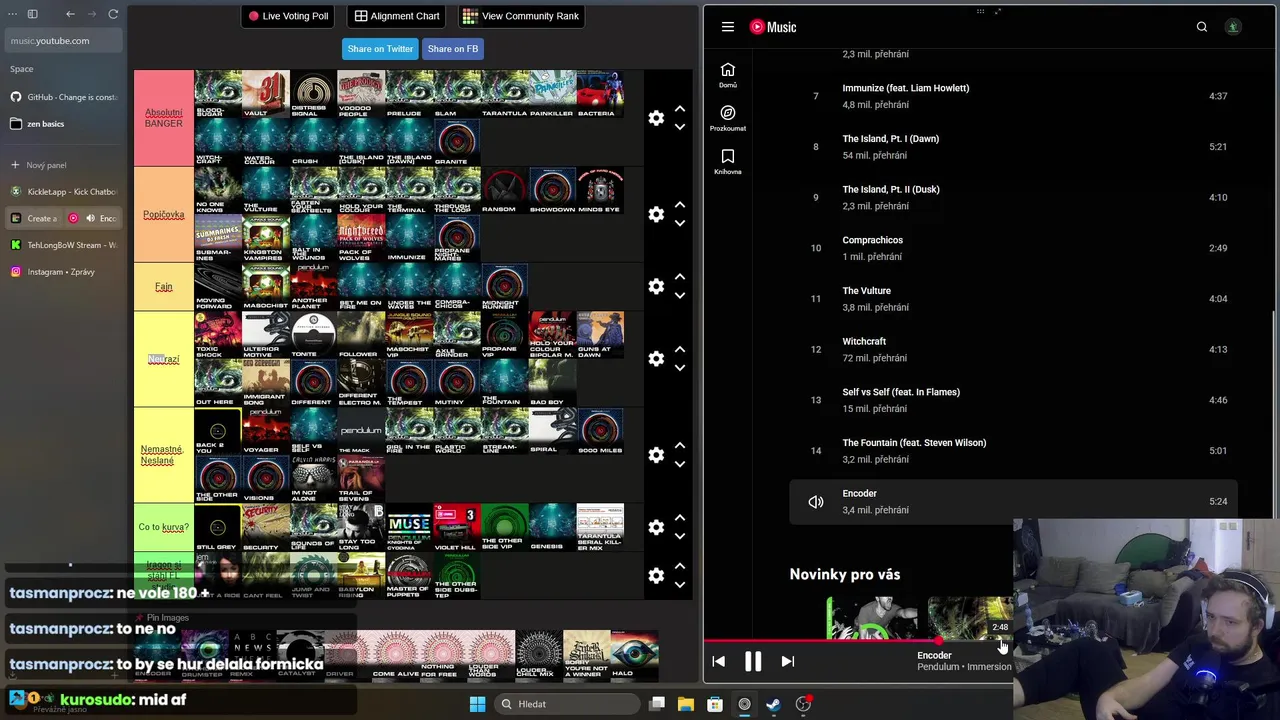Image resolution: width=1280 pixels, height=720 pixels.
Task: Open Task View on the taskbar
Action: (x=657, y=704)
